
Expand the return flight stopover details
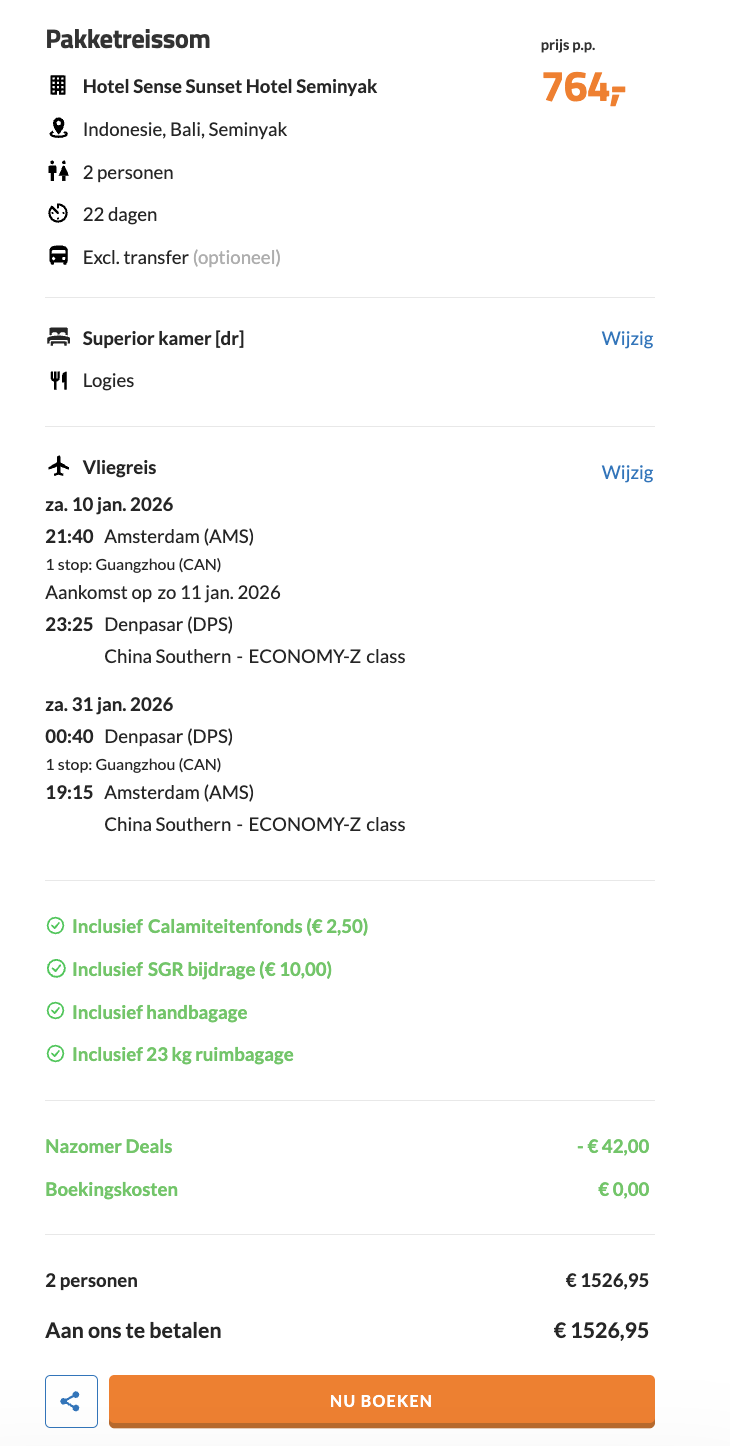[x=134, y=764]
